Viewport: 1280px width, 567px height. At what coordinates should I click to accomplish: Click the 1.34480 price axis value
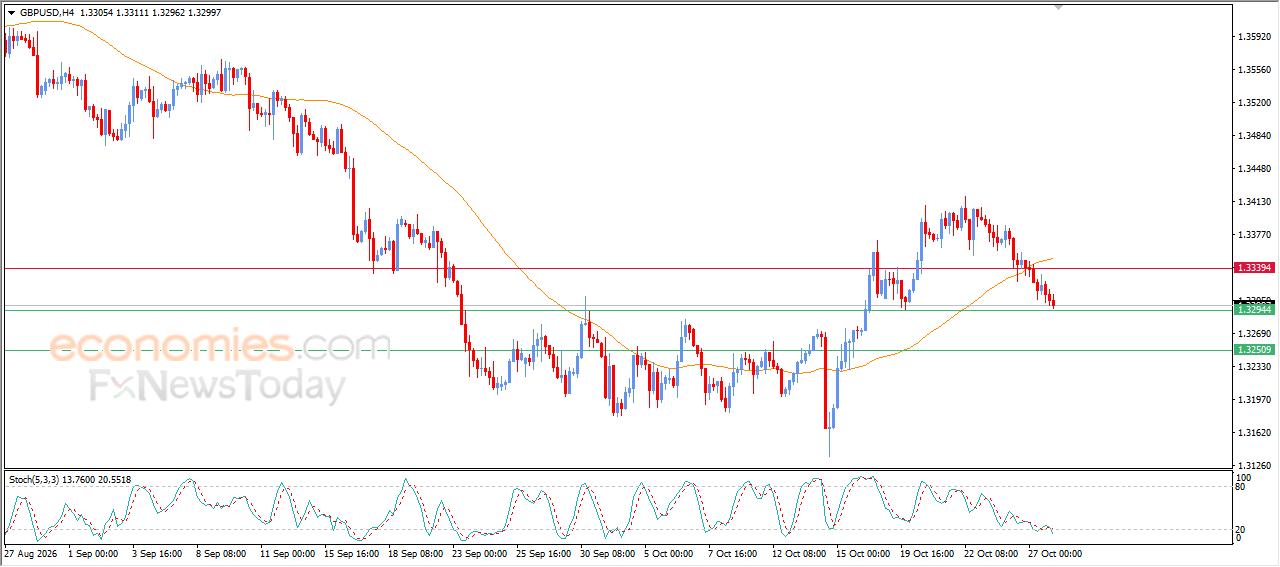1254,169
